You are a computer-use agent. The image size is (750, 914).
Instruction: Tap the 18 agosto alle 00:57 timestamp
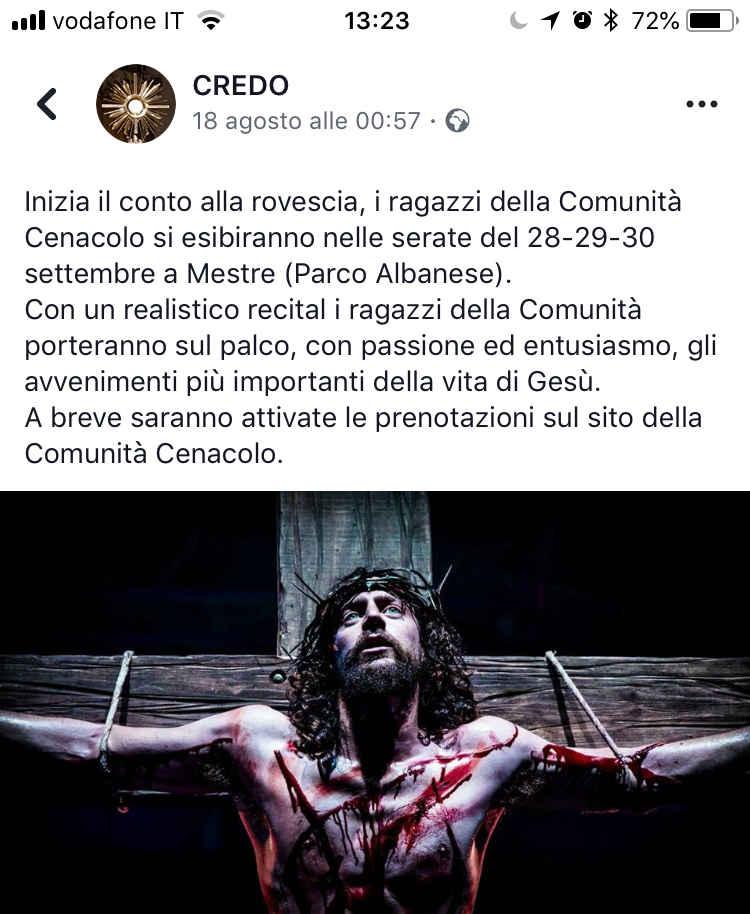(307, 121)
